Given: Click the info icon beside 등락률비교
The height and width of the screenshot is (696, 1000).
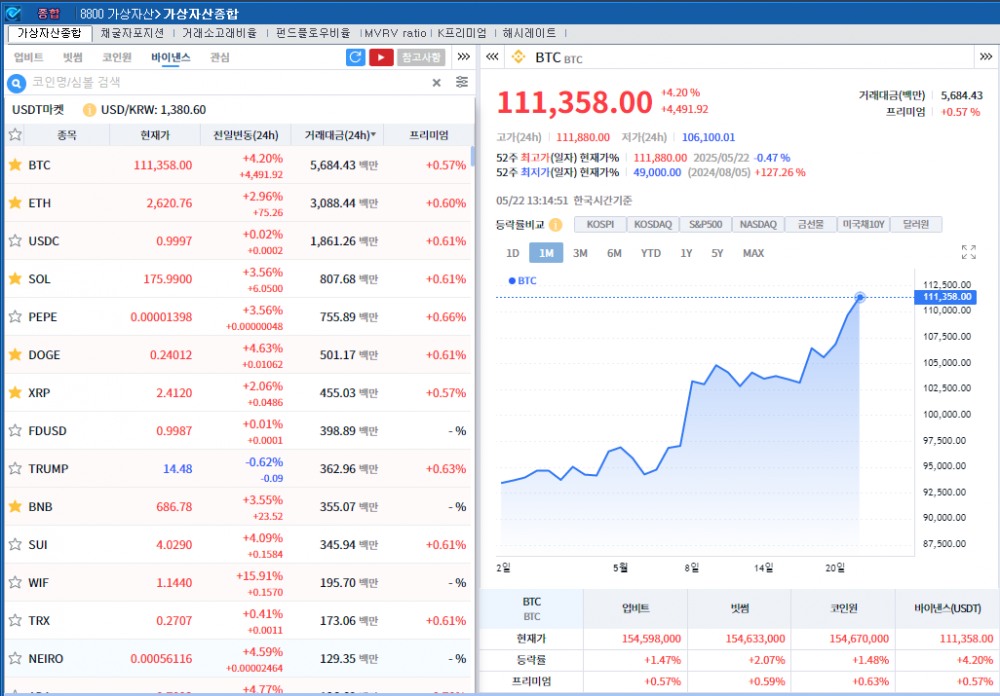Looking at the screenshot, I should [557, 224].
